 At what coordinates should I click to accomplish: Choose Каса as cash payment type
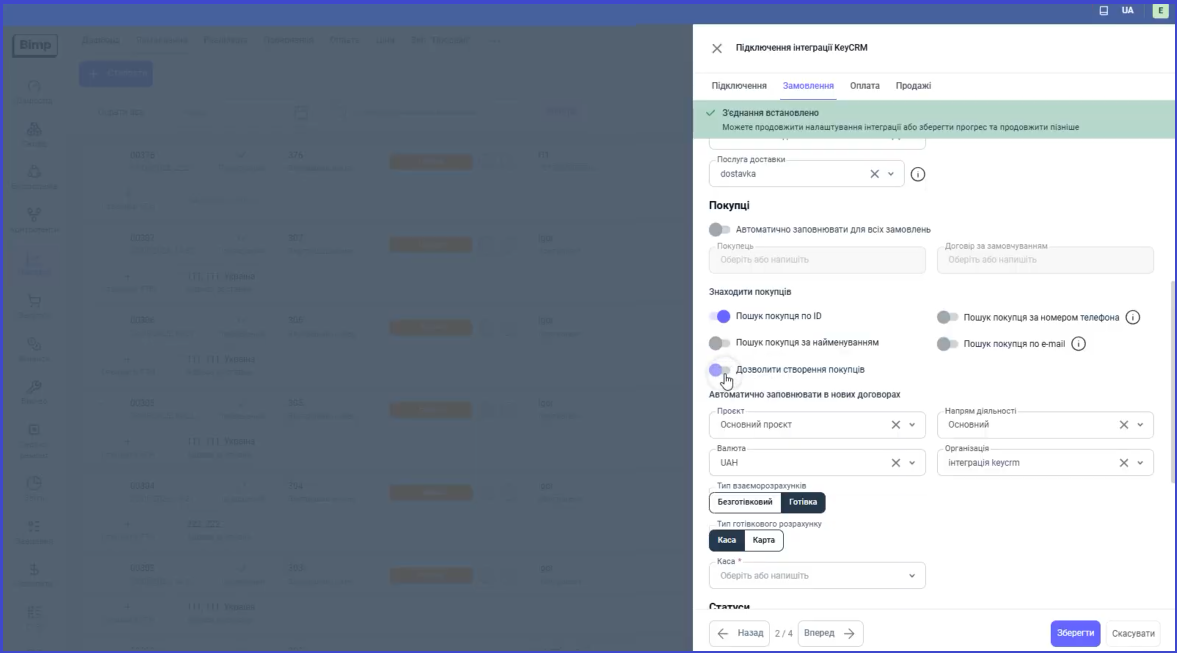point(727,540)
